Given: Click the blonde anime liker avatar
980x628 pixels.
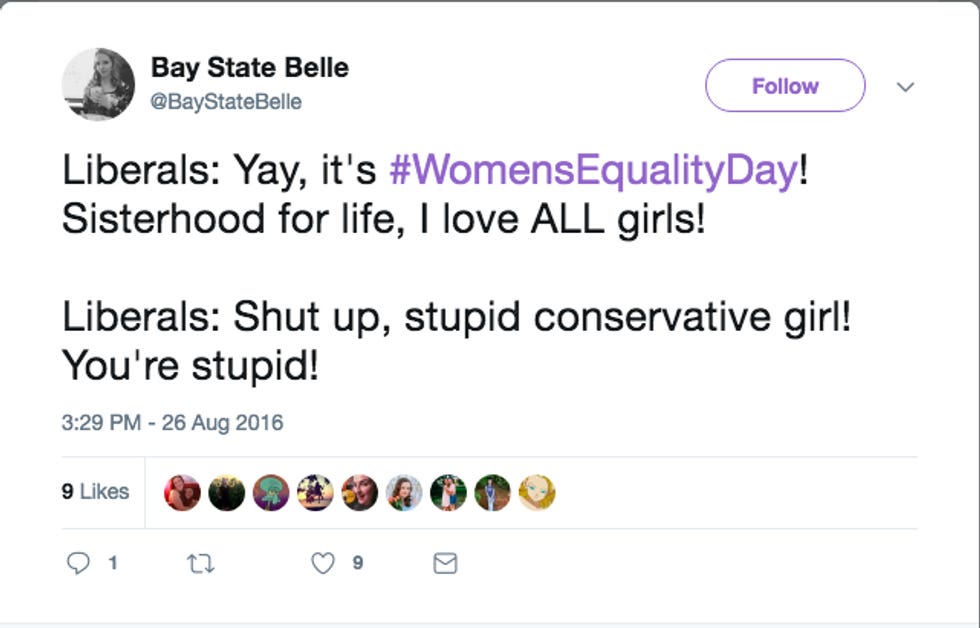Looking at the screenshot, I should pyautogui.click(x=537, y=492).
